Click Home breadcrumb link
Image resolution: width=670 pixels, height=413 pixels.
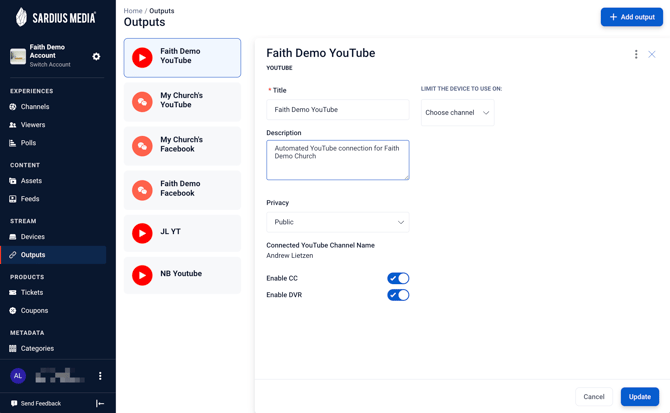[133, 11]
